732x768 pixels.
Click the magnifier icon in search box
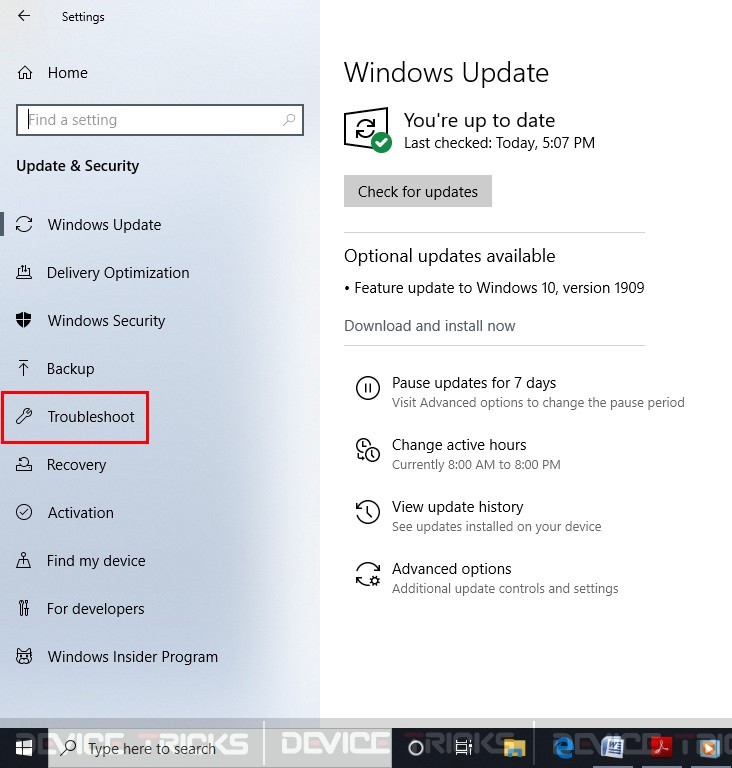[289, 120]
